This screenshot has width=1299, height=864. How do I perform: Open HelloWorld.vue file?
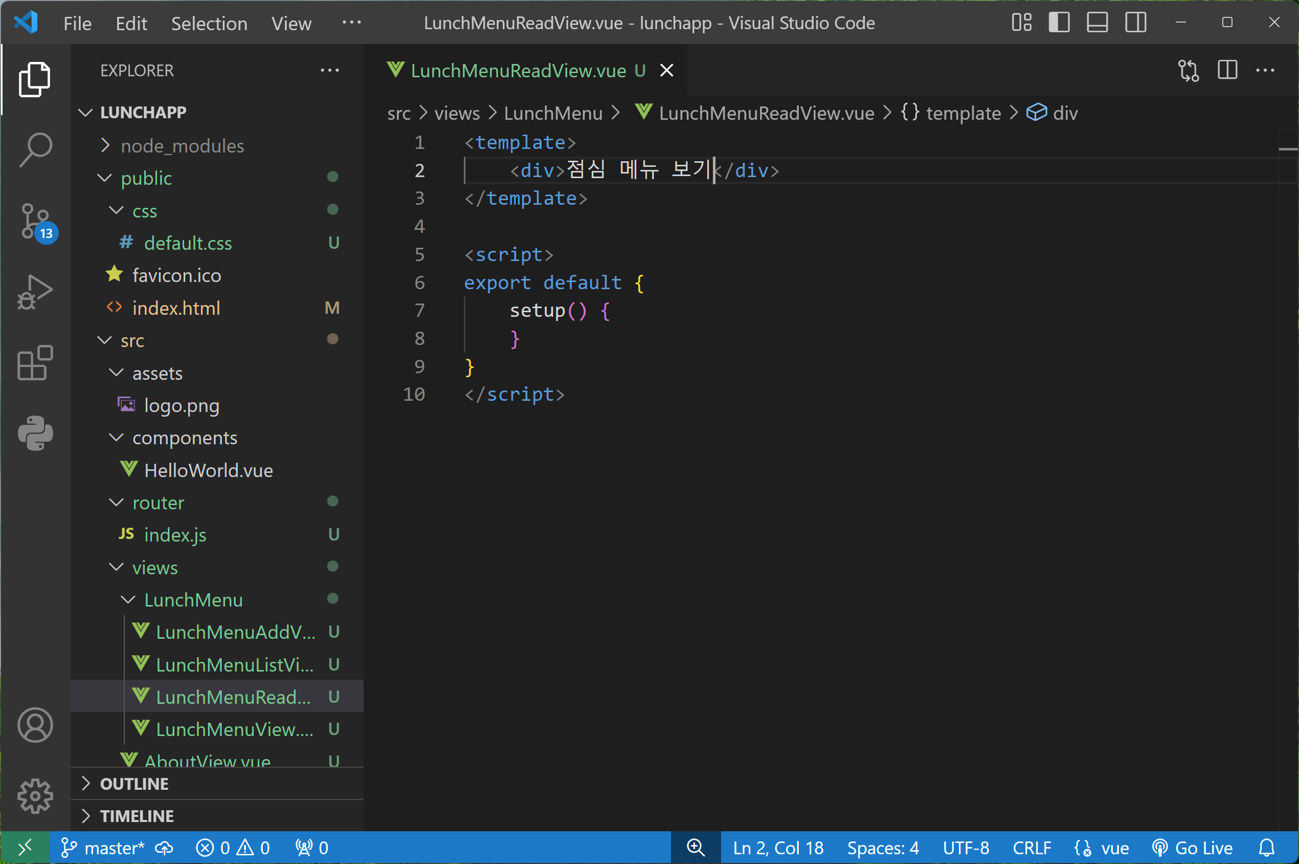tap(217, 470)
